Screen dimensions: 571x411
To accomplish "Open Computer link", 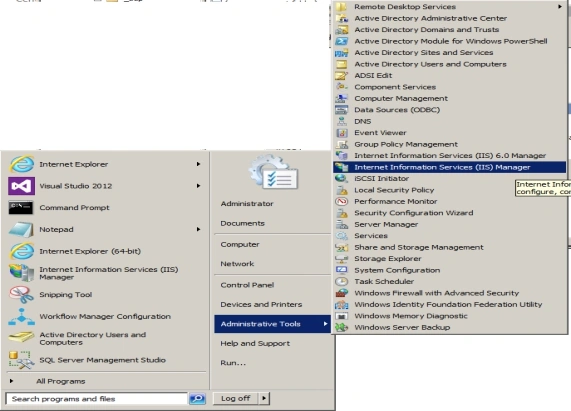I will tap(240, 244).
